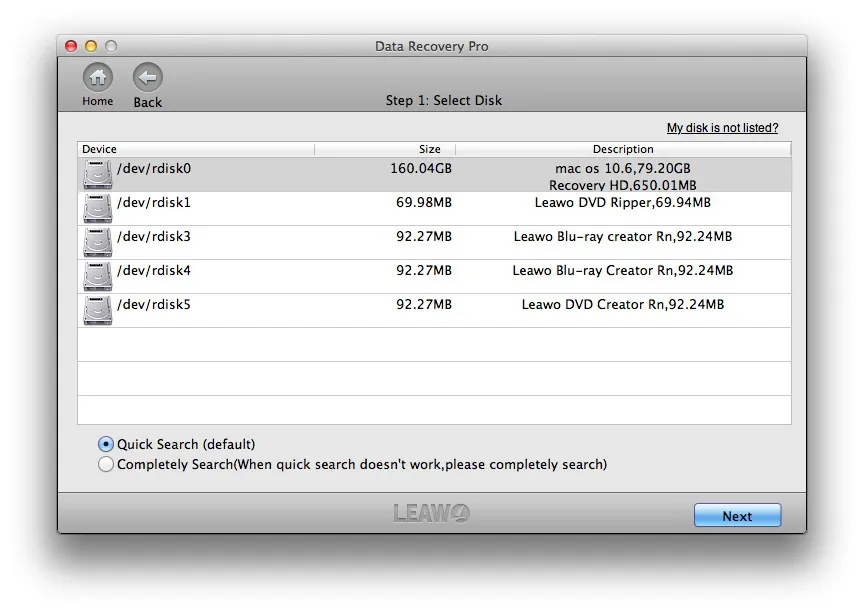864x613 pixels.
Task: Select the /dev/rdisk3 drive icon
Action: pos(98,243)
